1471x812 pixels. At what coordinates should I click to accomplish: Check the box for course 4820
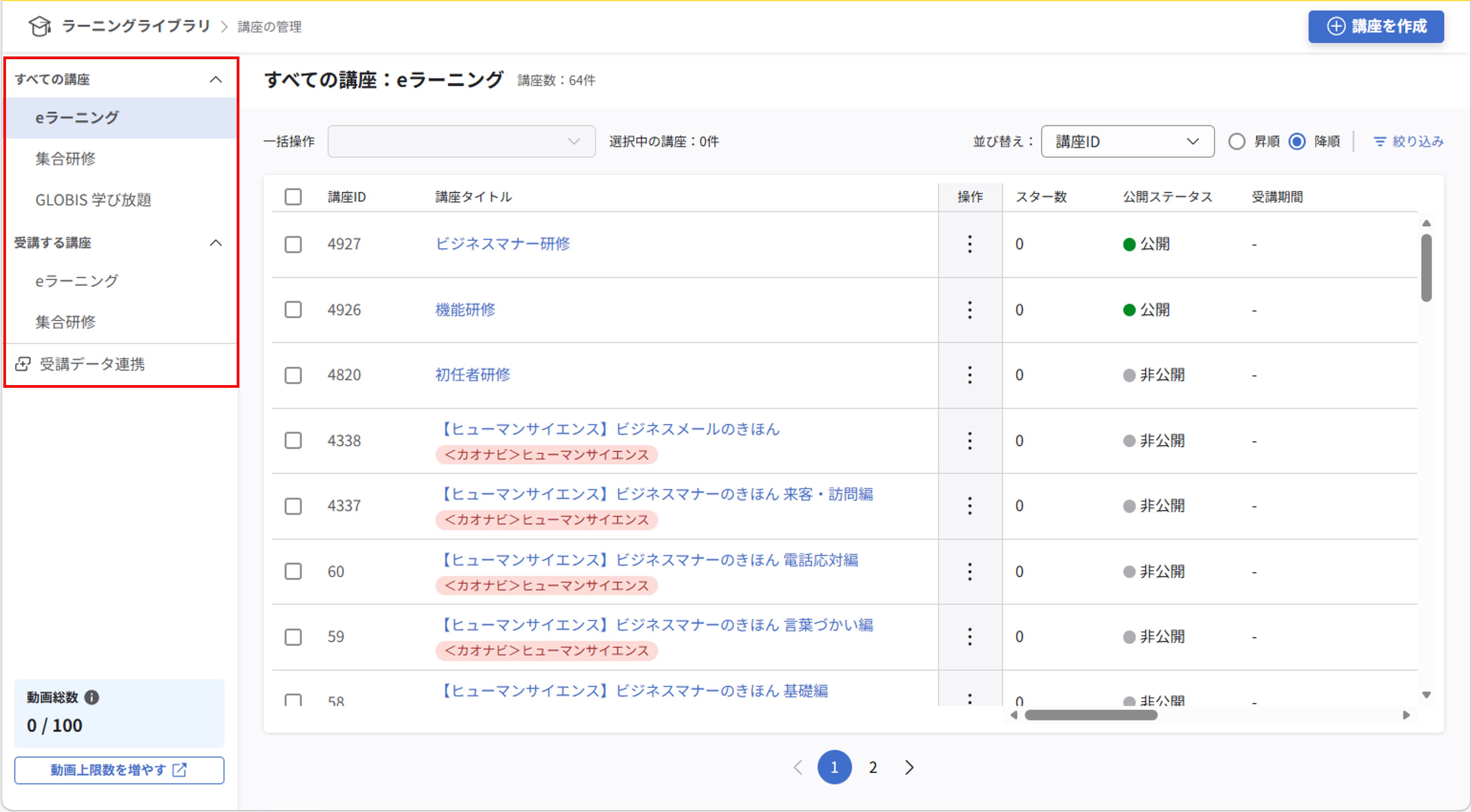click(x=293, y=375)
